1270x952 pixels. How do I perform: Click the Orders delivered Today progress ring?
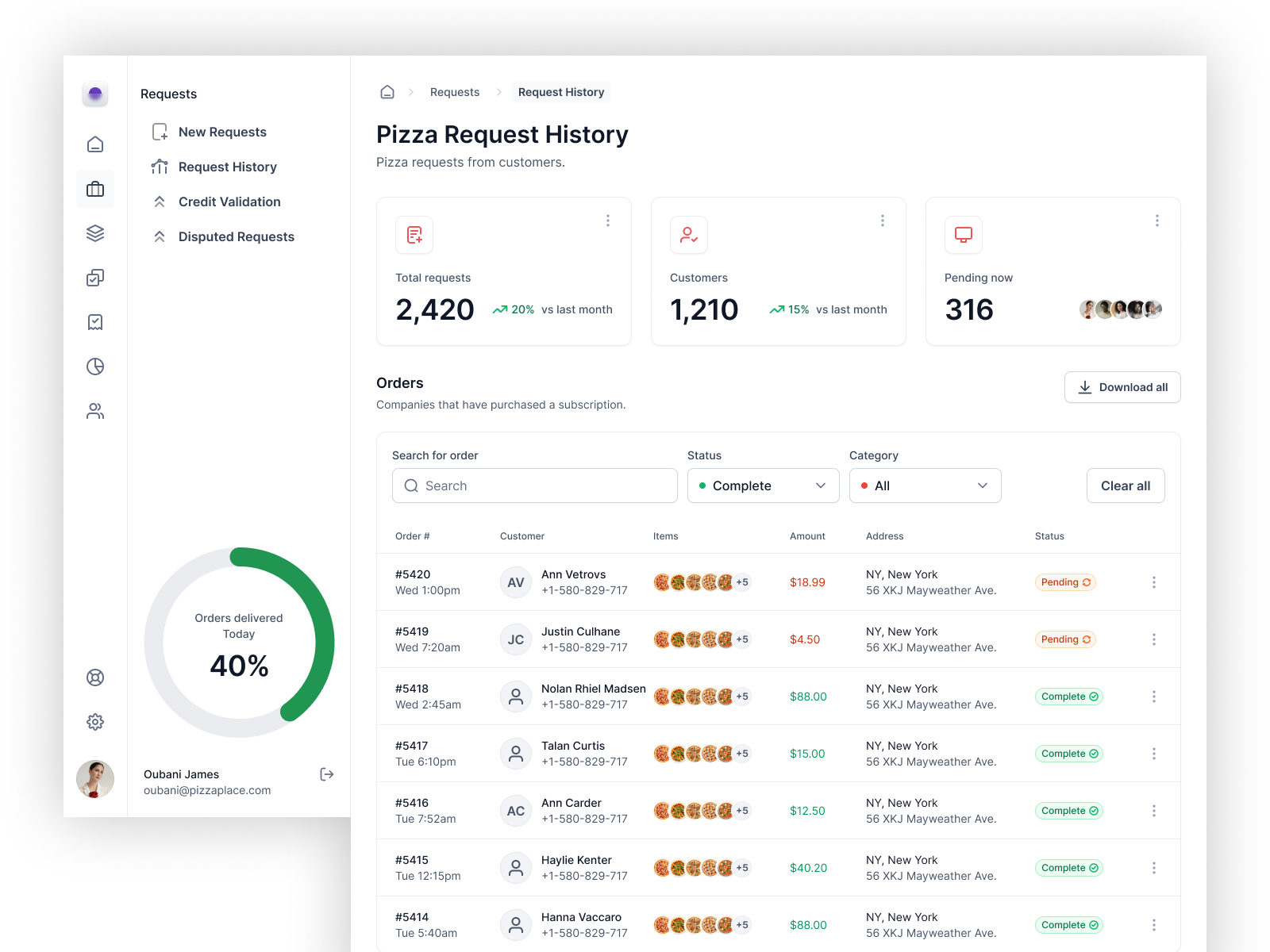click(238, 643)
